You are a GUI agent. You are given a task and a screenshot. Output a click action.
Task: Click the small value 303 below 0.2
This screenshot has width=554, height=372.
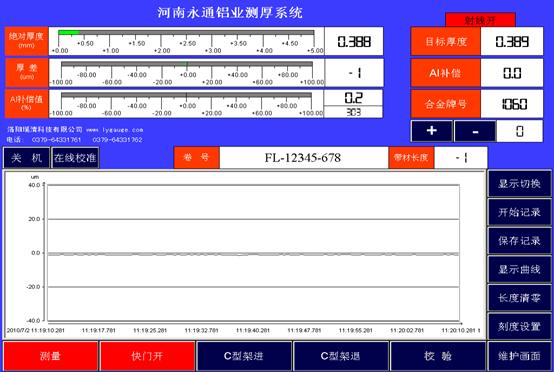[353, 112]
